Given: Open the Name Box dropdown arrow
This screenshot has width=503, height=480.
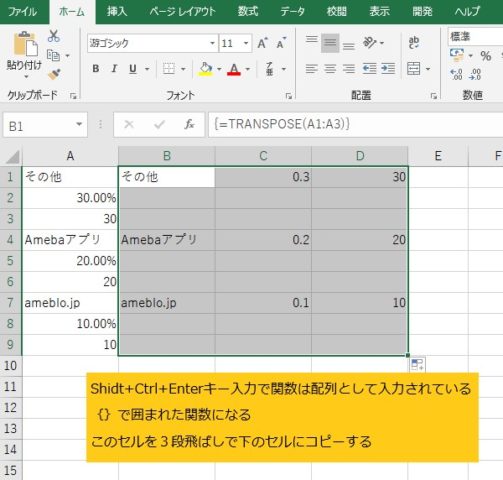Looking at the screenshot, I should (x=79, y=124).
